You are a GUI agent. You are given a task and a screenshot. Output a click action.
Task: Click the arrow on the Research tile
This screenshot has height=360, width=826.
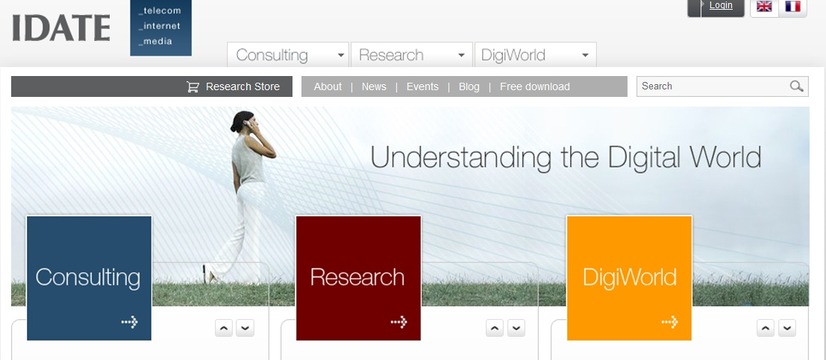tap(399, 322)
